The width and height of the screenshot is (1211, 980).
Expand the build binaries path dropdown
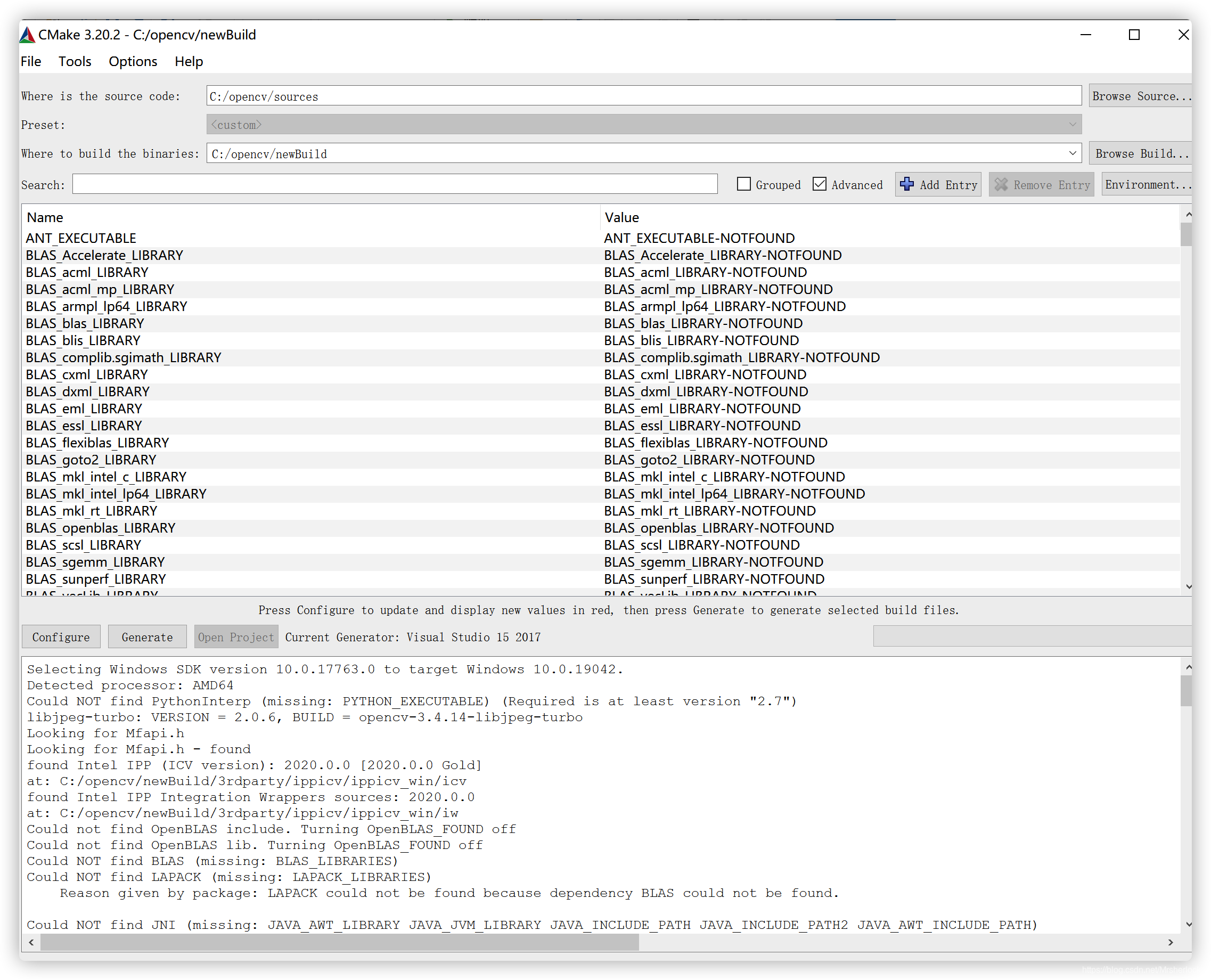[x=1071, y=153]
